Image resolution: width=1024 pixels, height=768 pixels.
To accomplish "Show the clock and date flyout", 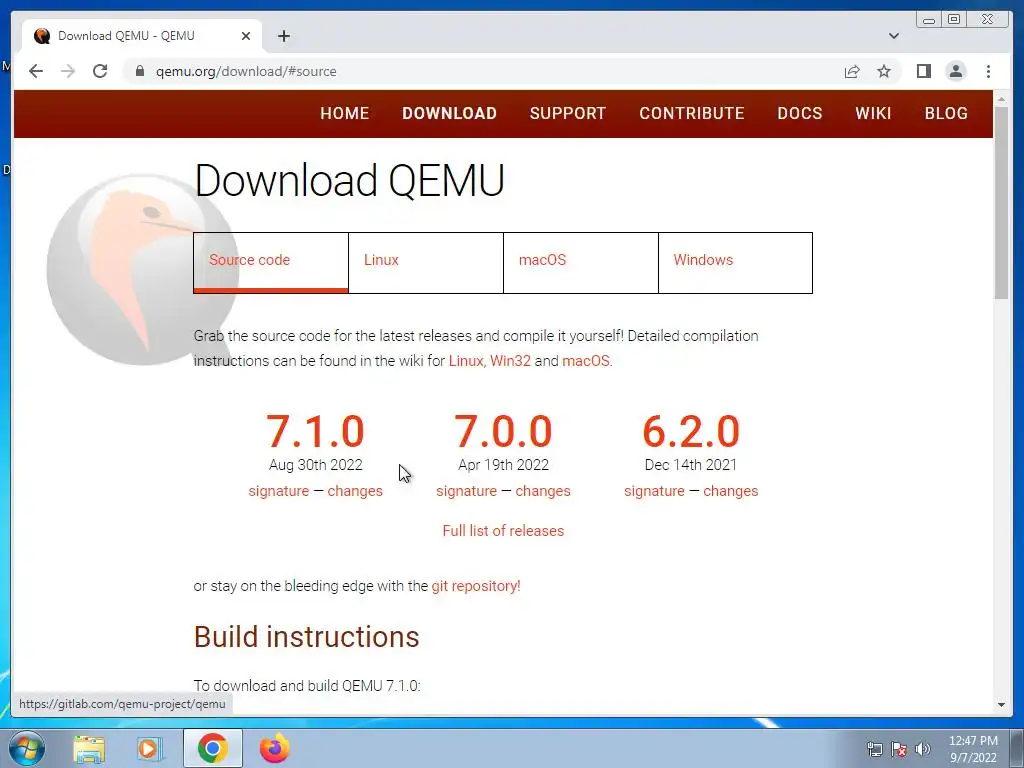I will click(x=973, y=749).
